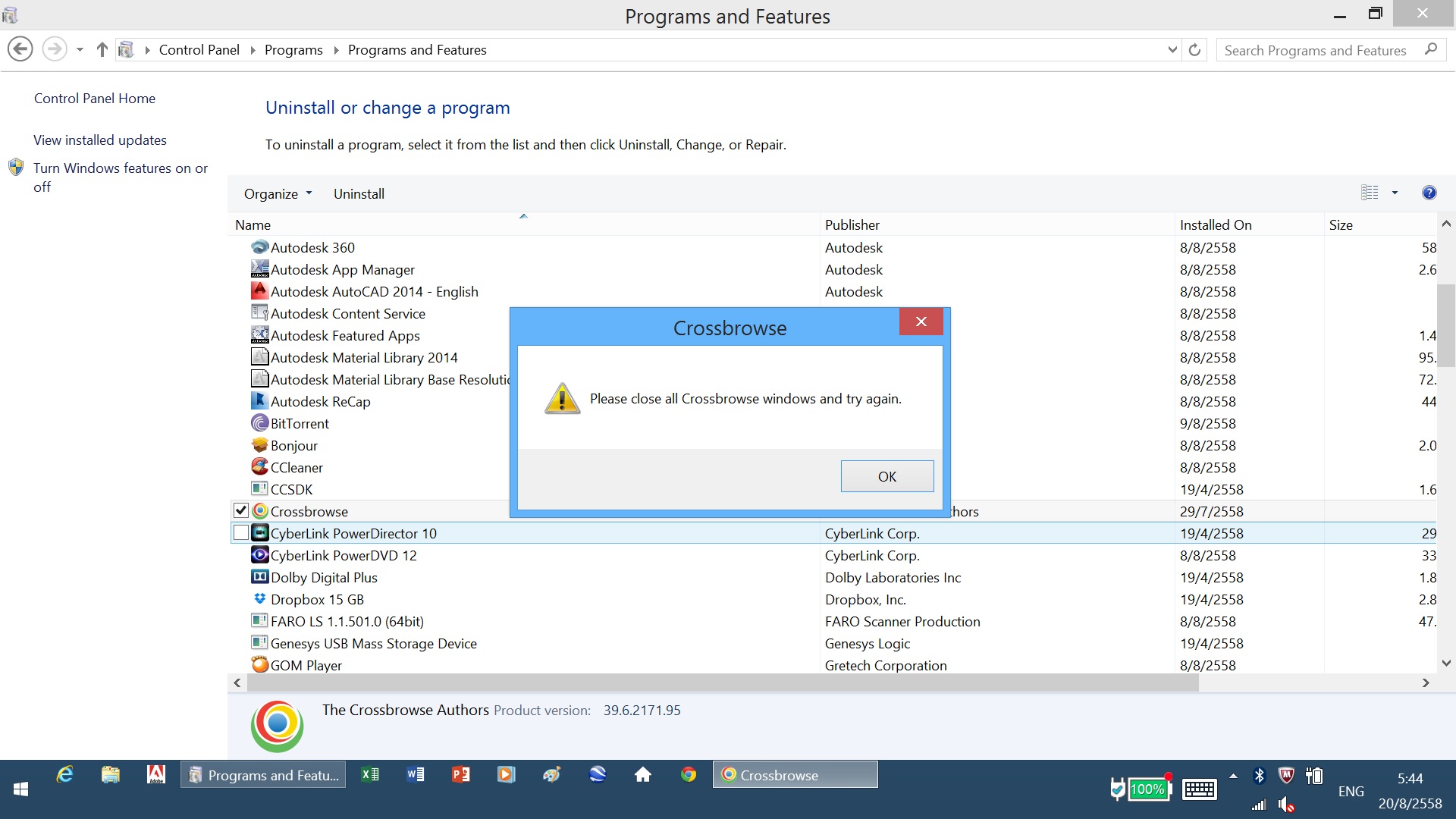Open Excel from the taskbar
This screenshot has height=819, width=1456.
370,774
